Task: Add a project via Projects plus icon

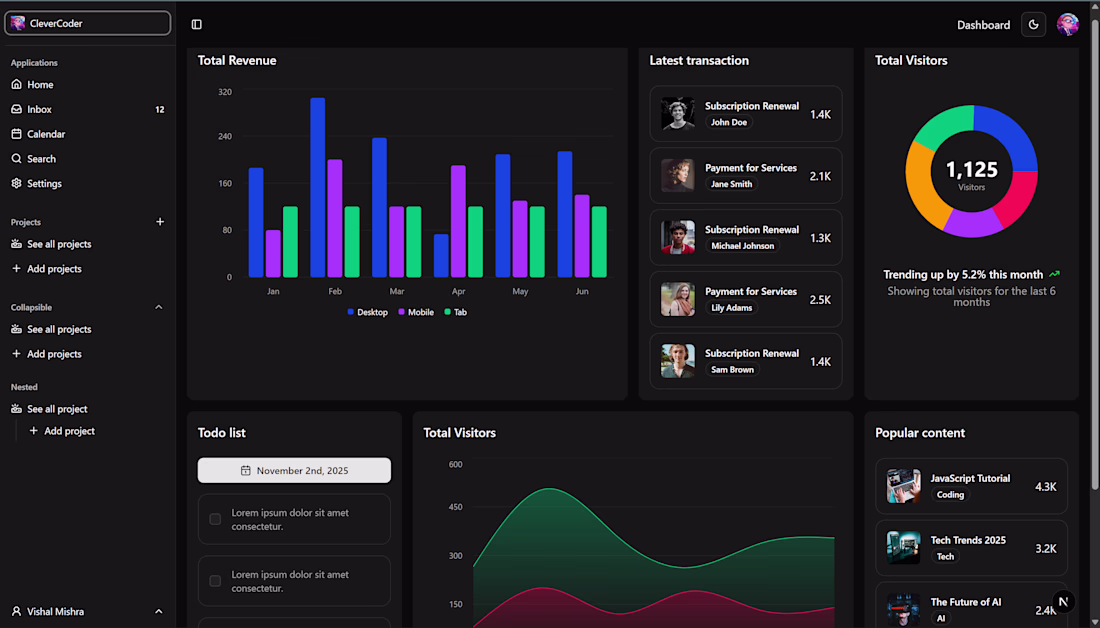Action: (160, 222)
